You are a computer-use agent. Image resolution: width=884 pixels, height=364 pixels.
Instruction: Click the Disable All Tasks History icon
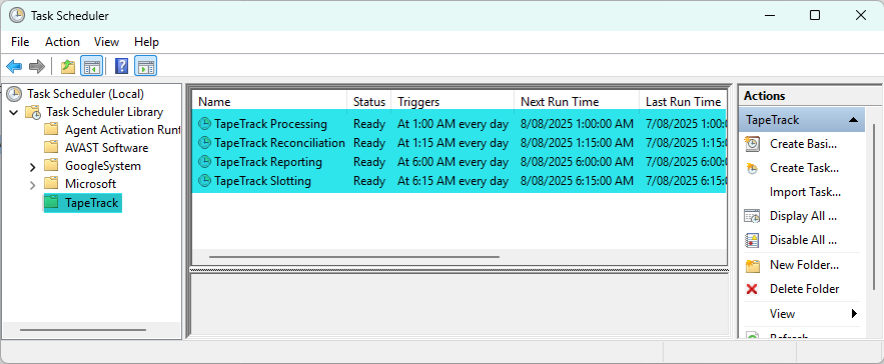pyautogui.click(x=752, y=241)
